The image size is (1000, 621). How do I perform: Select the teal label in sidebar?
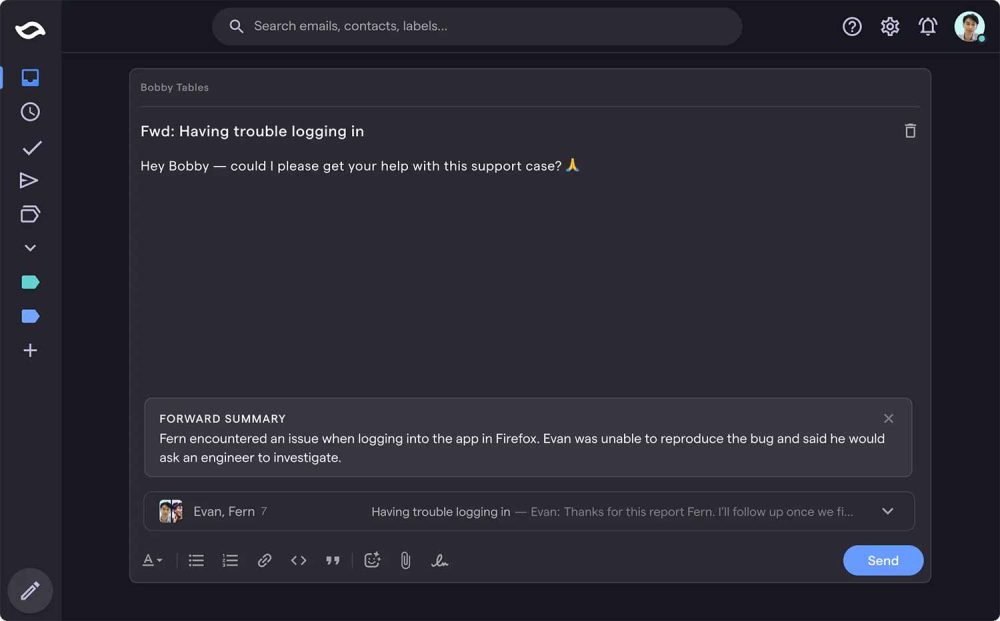coord(30,283)
